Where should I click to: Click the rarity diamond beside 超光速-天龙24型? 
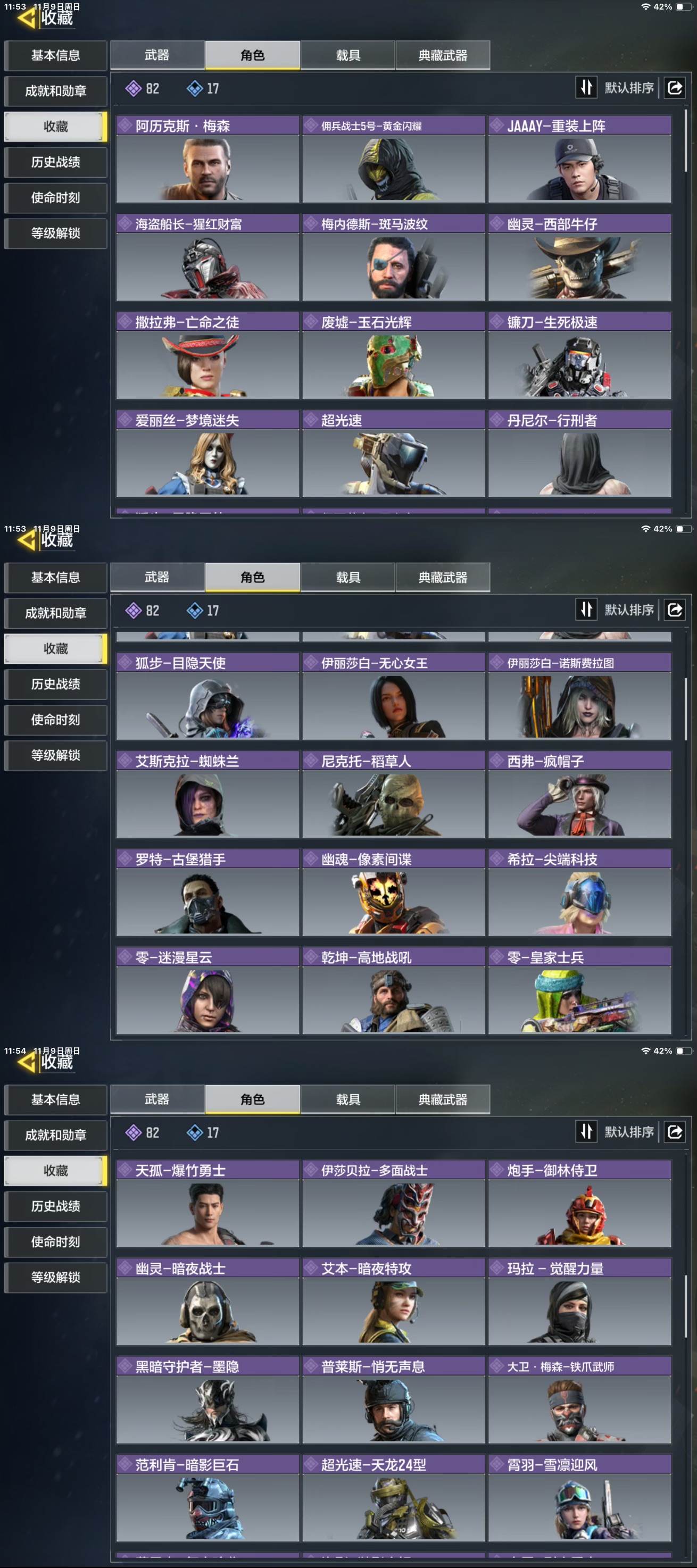click(311, 1464)
